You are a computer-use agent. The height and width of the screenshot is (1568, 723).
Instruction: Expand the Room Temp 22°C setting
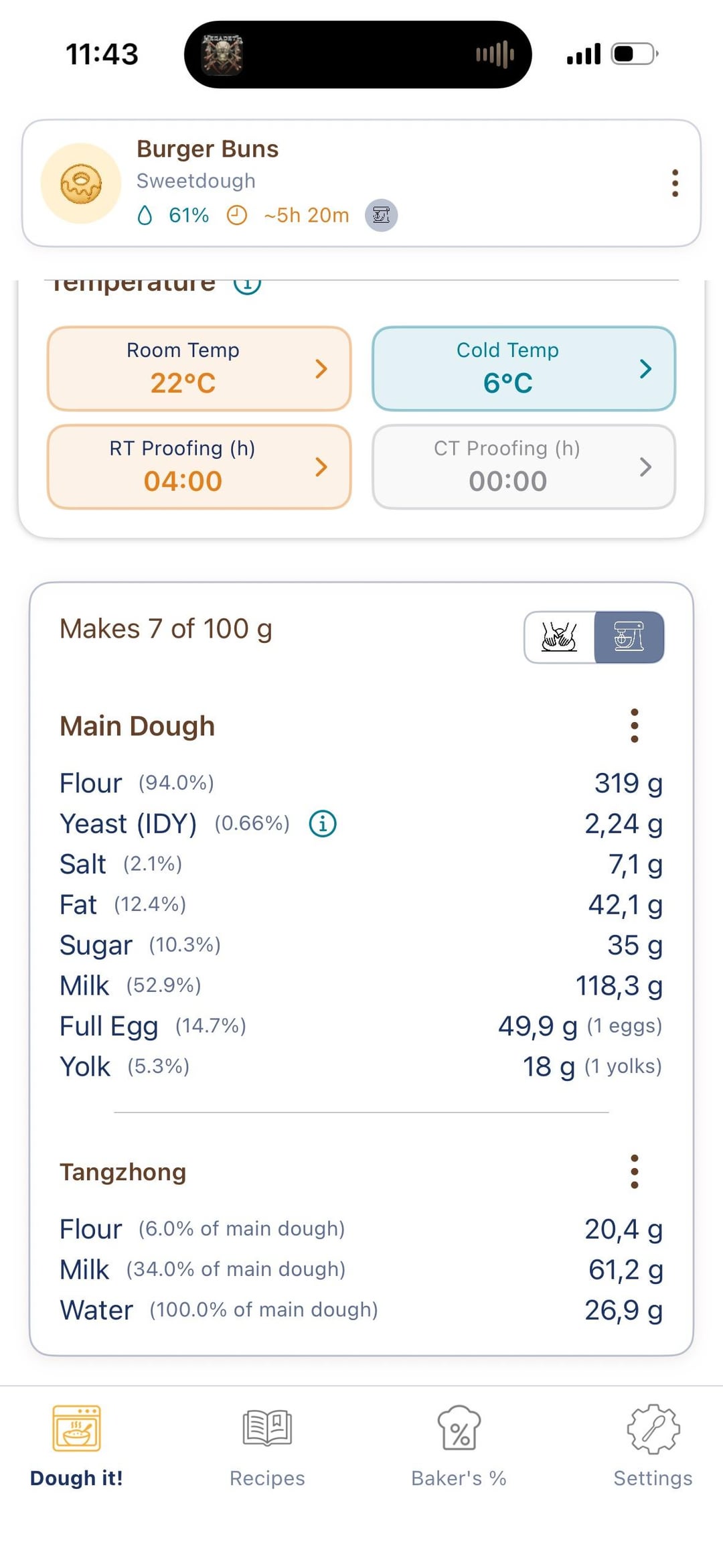pos(199,368)
